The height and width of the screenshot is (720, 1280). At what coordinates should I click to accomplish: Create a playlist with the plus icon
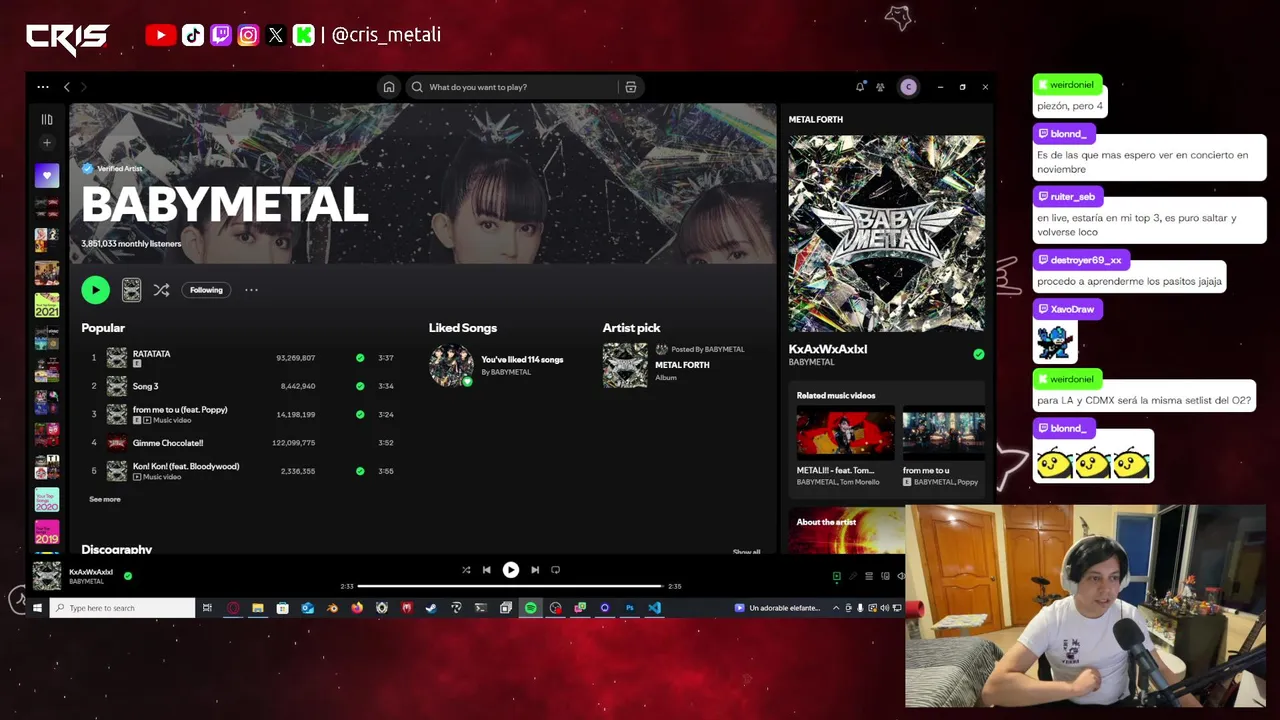[x=47, y=143]
